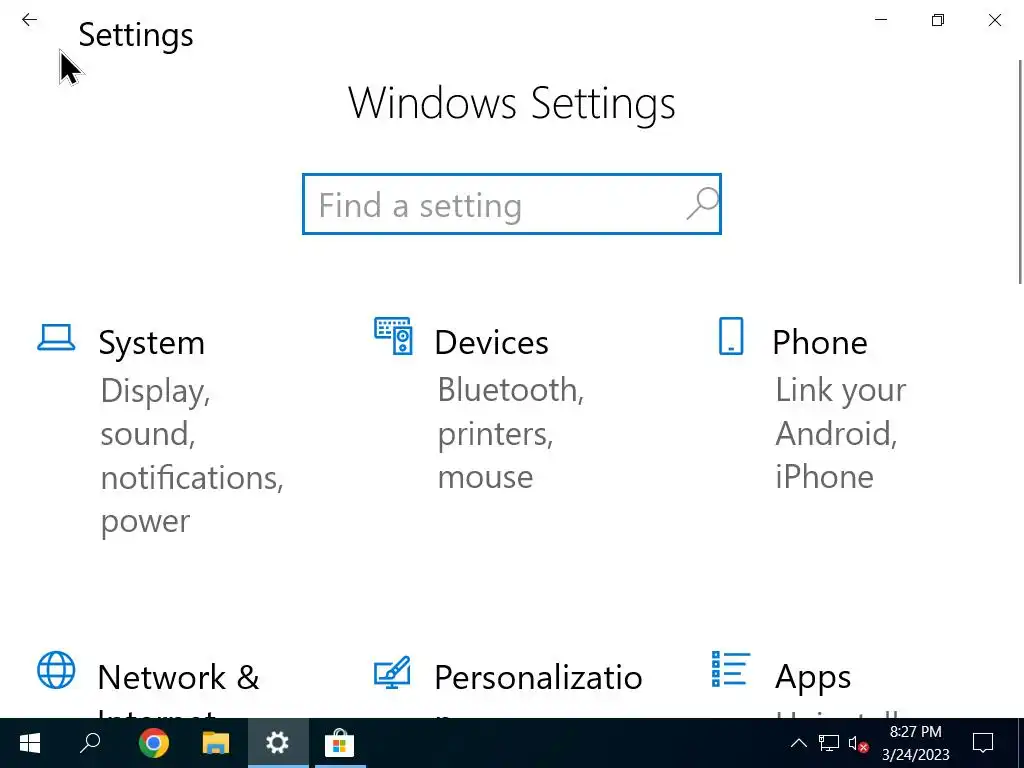Click the Devices keyboard and speaker icon
1024x768 pixels.
[393, 336]
